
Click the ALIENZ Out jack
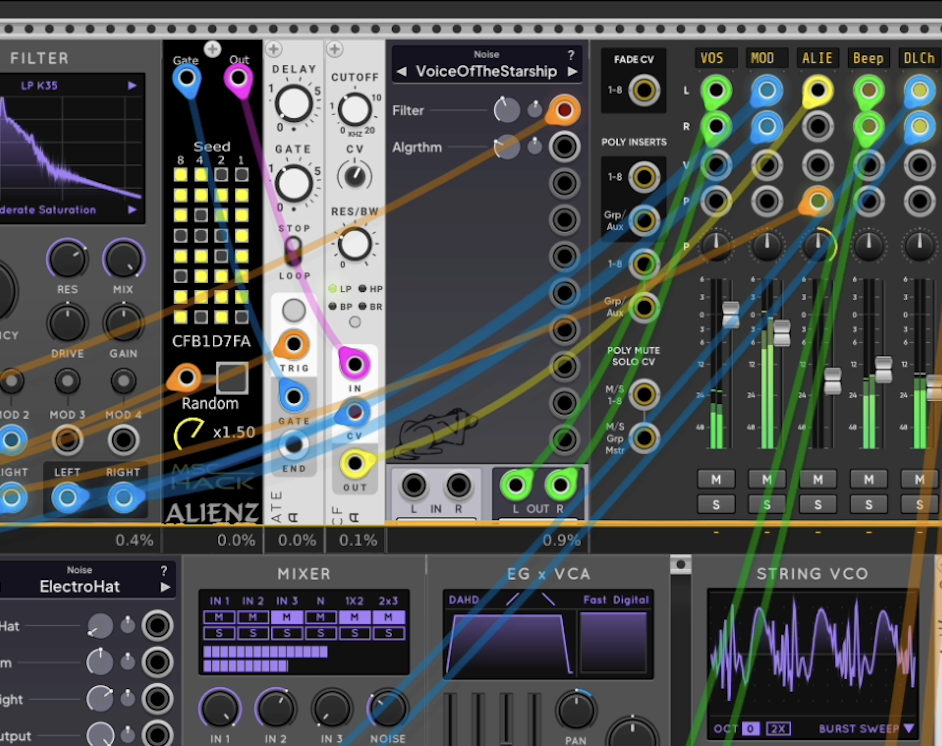[x=238, y=78]
